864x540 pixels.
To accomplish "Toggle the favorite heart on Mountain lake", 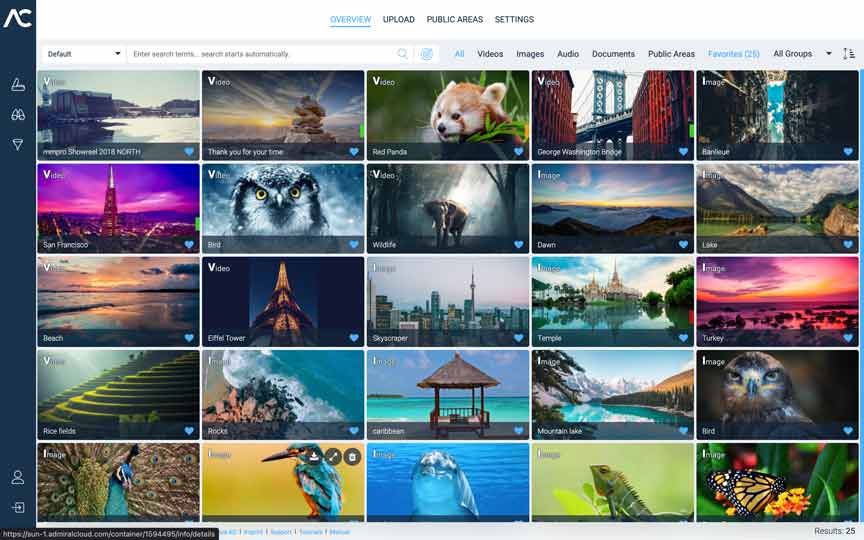I will [x=683, y=431].
